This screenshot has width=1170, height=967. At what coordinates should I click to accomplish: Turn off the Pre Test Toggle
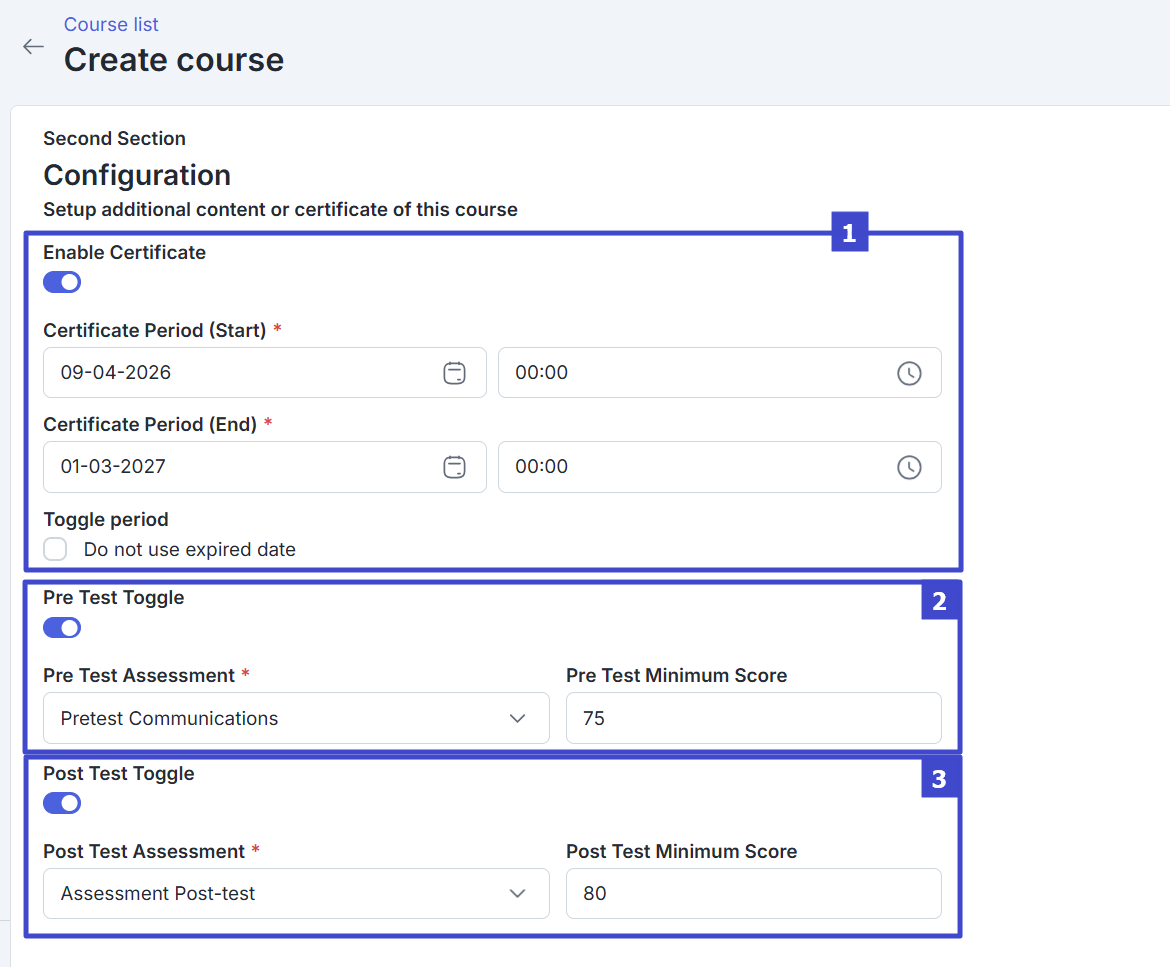62,628
